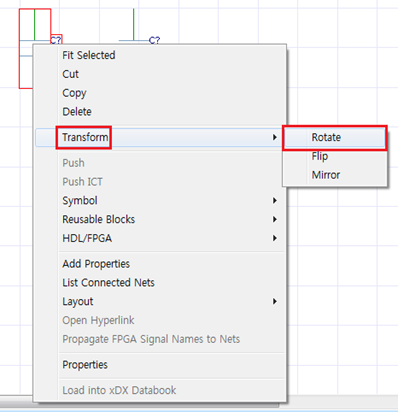Open the Reusable Blocks submenu entry

pyautogui.click(x=159, y=219)
